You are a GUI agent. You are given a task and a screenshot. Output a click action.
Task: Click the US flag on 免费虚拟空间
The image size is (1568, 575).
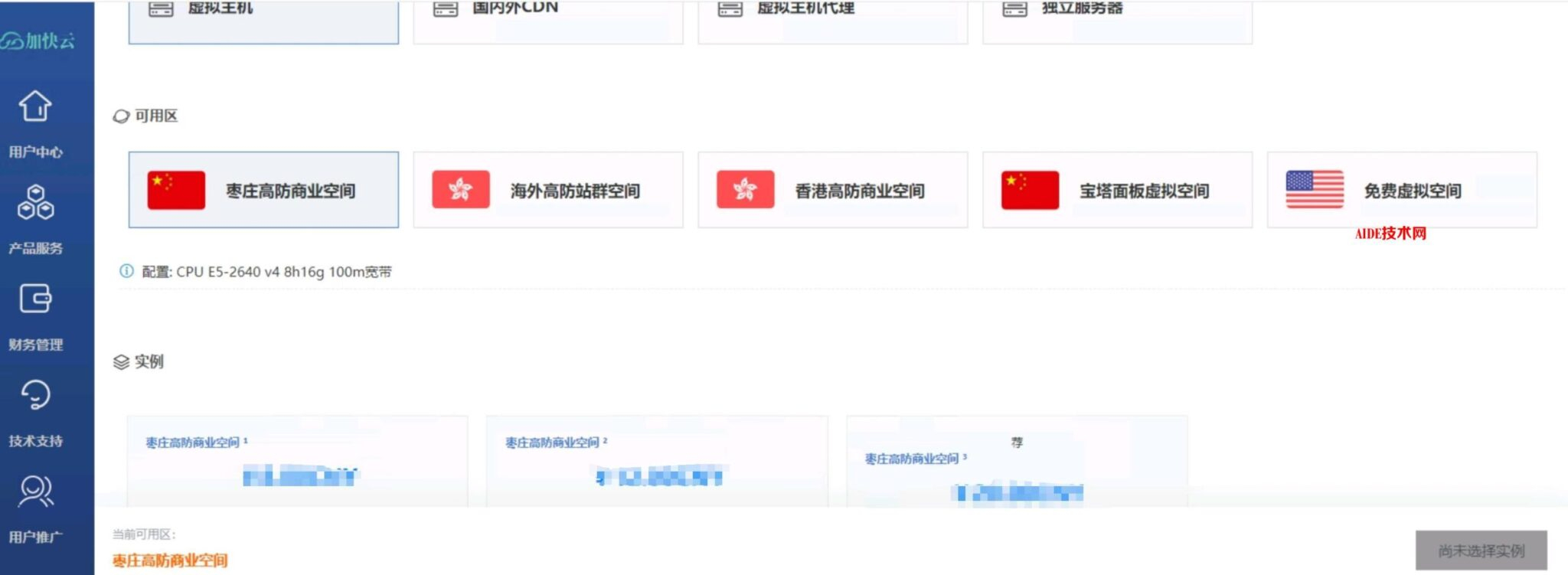(x=1314, y=190)
